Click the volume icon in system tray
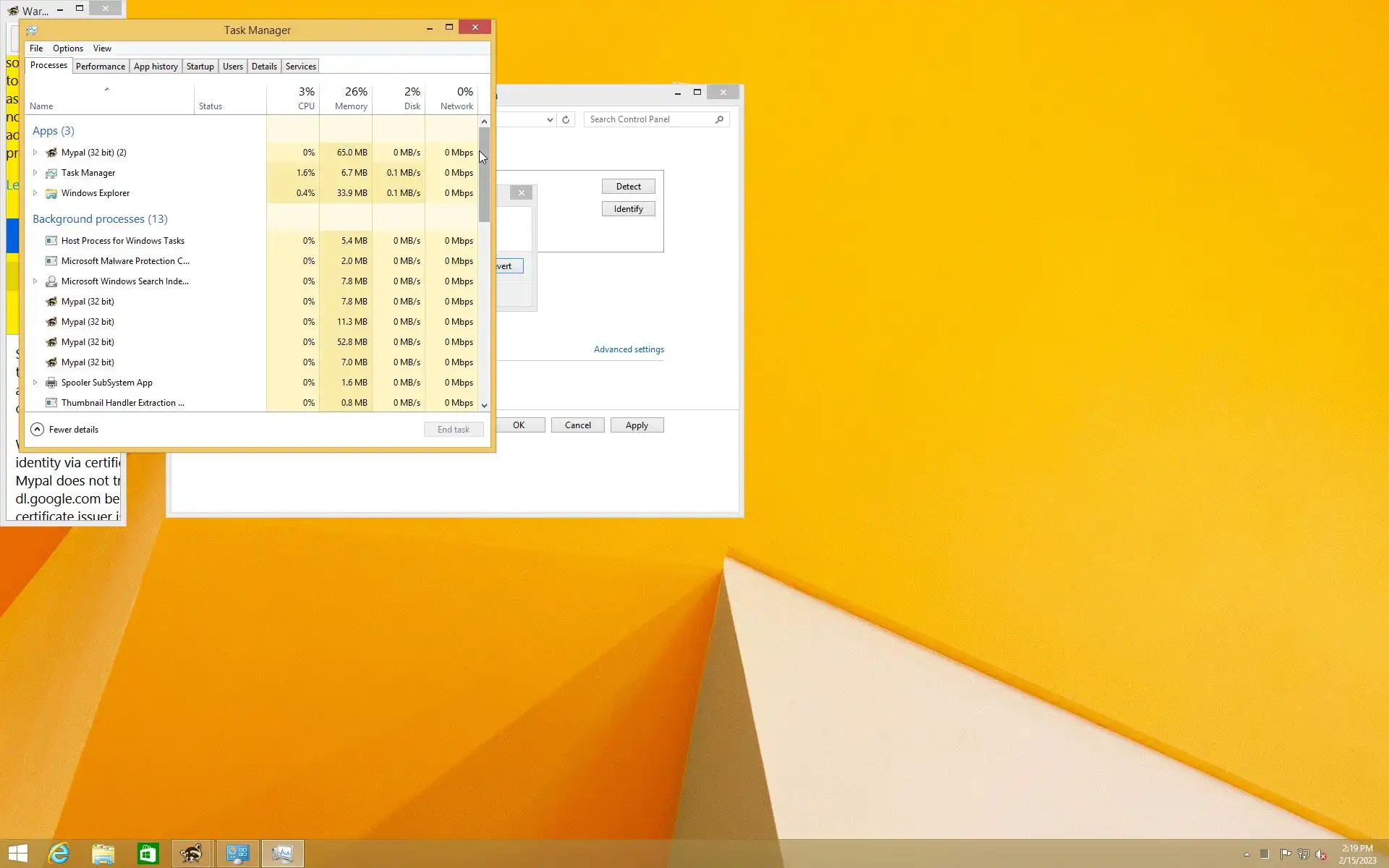The image size is (1389, 868). click(x=1321, y=854)
